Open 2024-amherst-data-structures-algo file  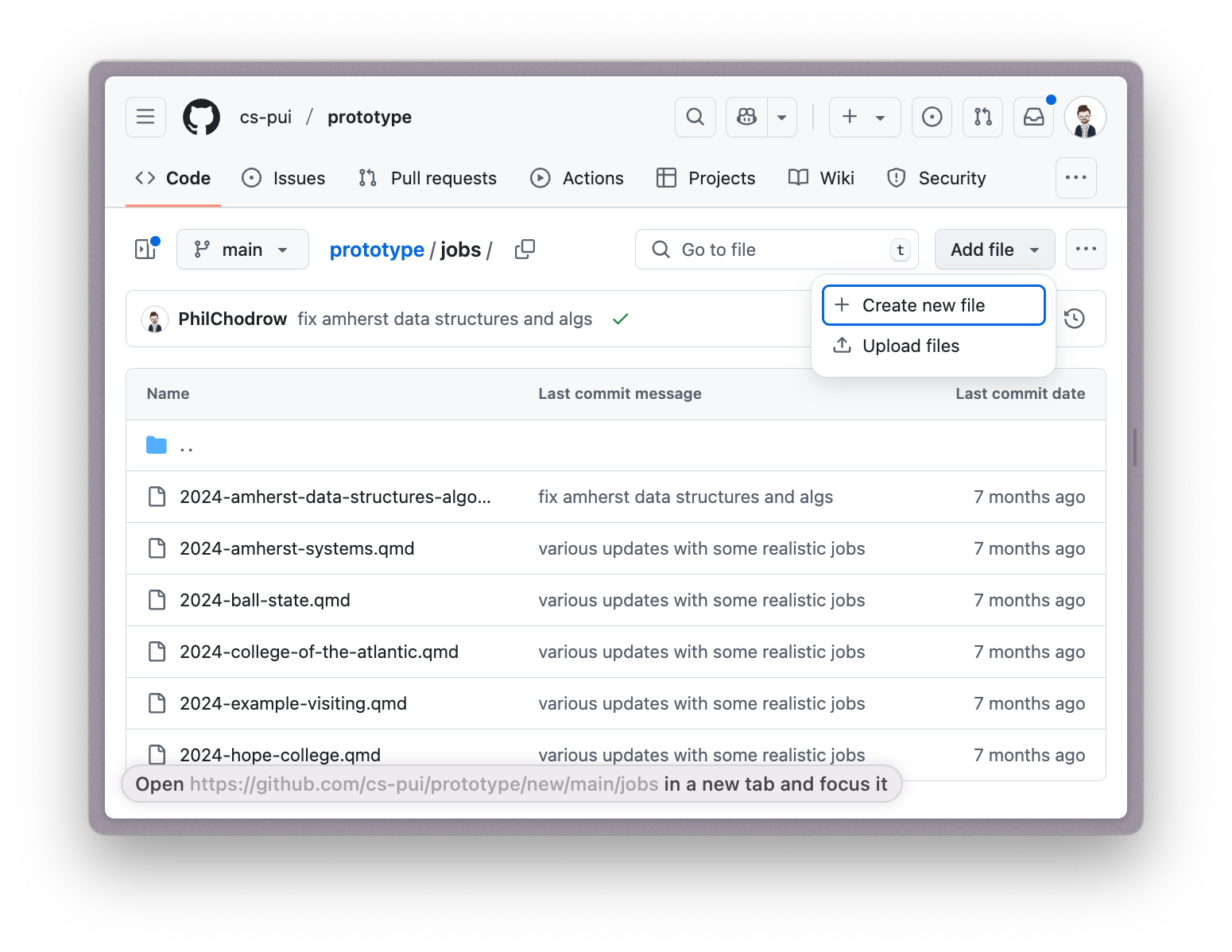point(335,497)
